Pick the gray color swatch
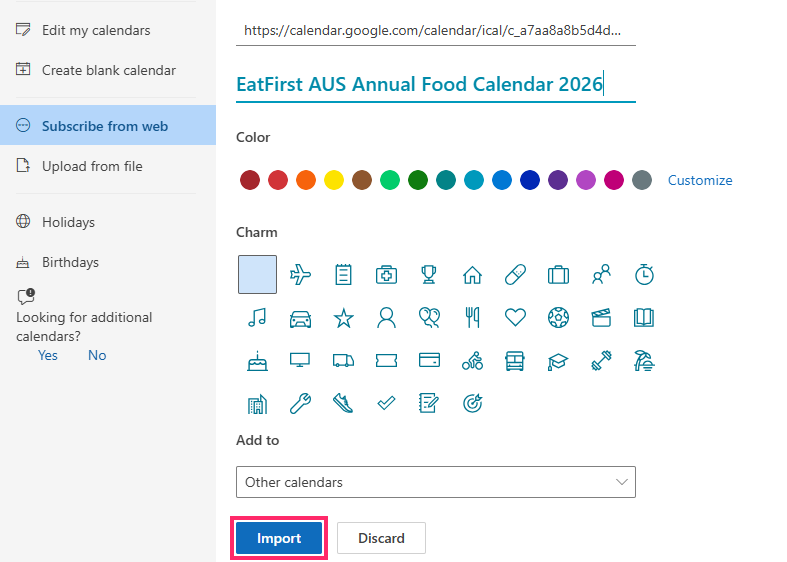The image size is (787, 562). coord(642,180)
